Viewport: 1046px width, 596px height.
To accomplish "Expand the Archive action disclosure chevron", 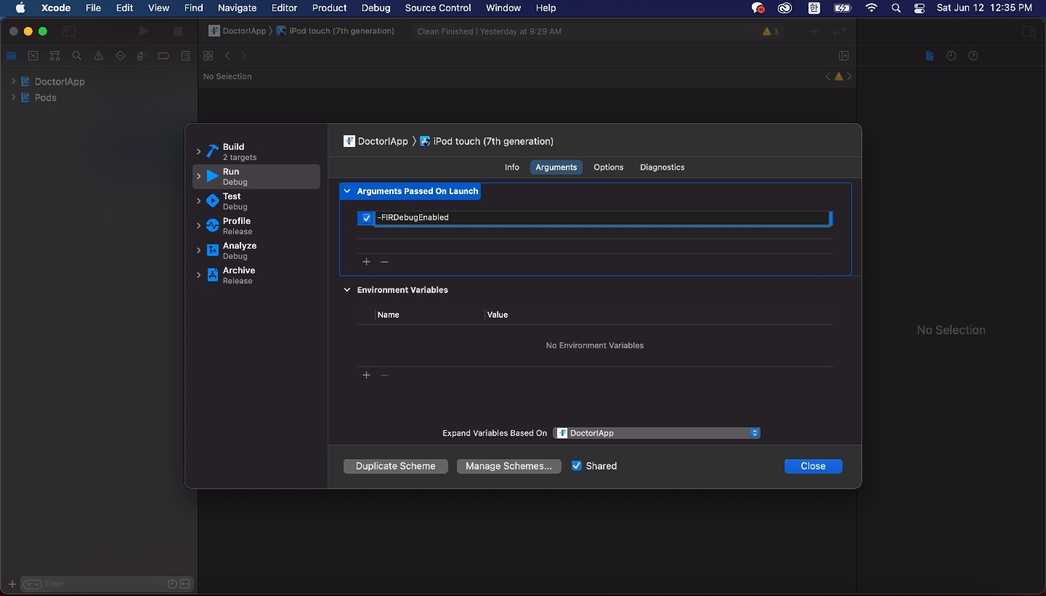I will point(198,275).
